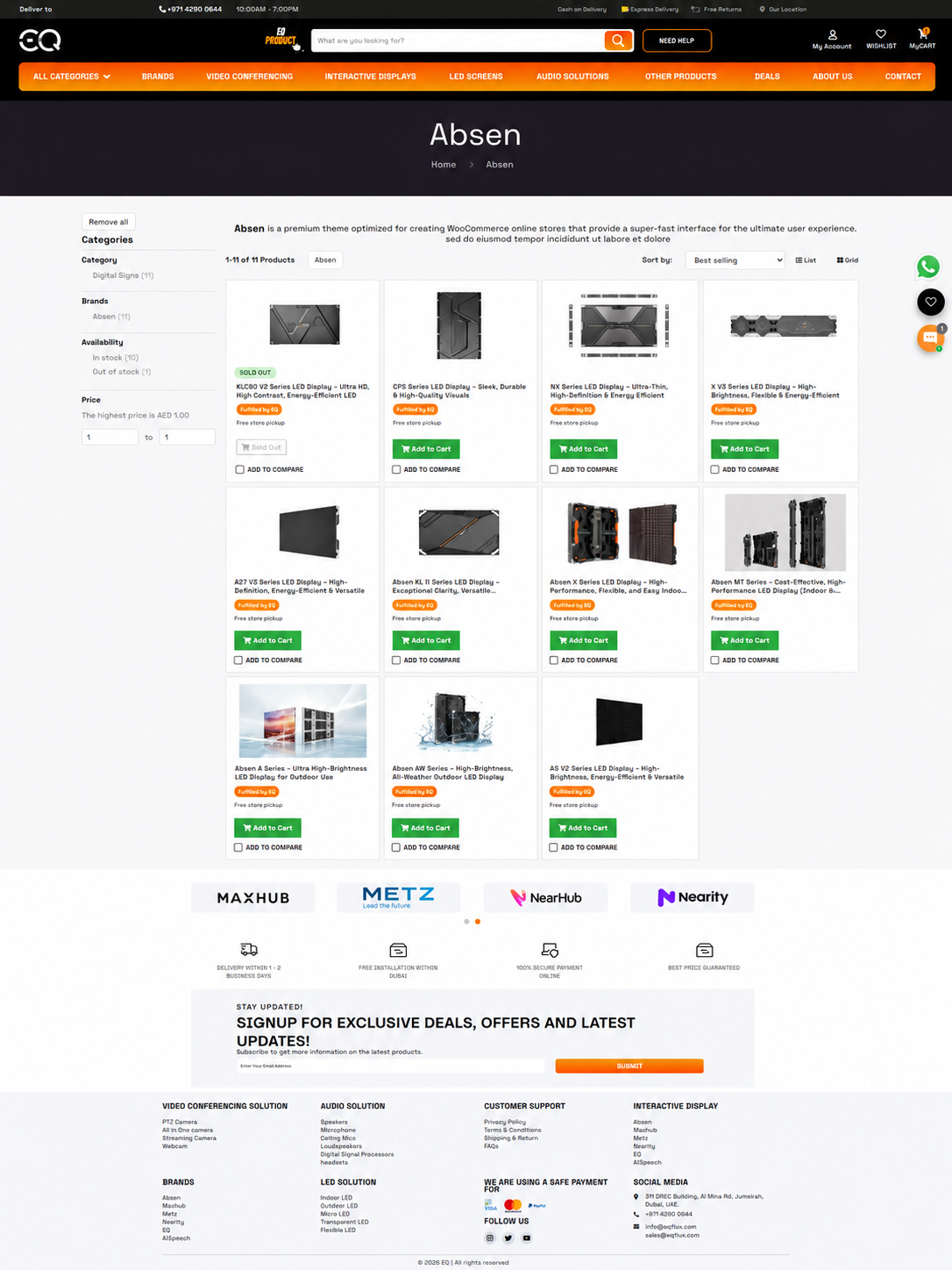Check Add to Compare for NX Series display
952x1270 pixels.
(x=554, y=469)
